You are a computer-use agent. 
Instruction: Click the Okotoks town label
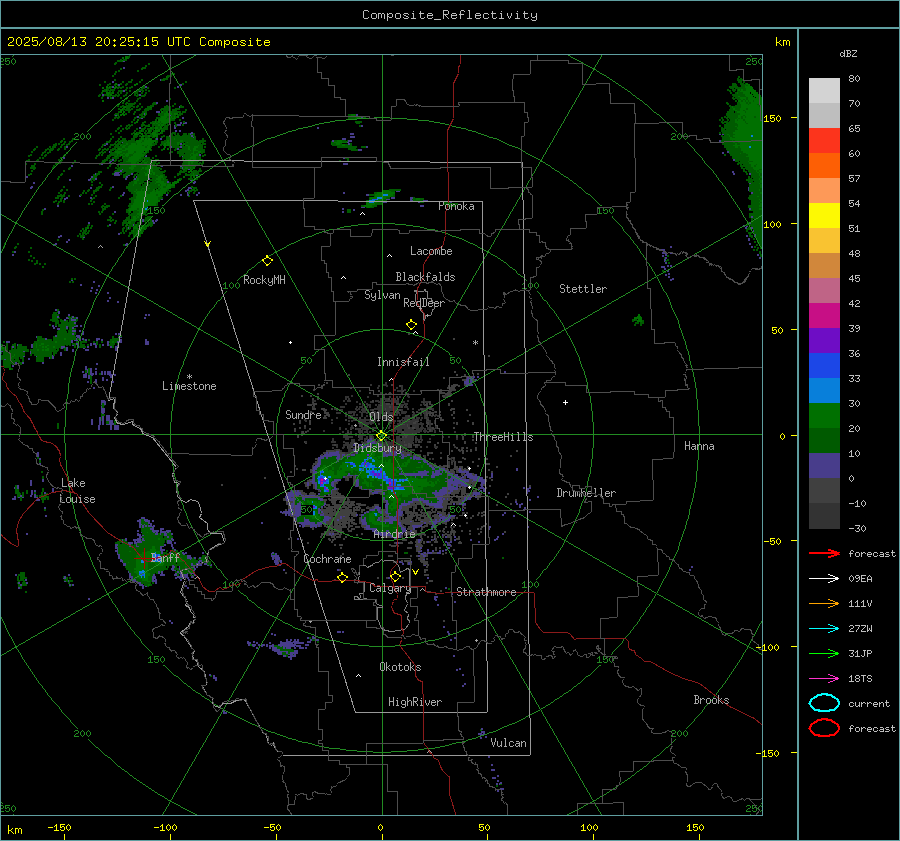tap(400, 667)
